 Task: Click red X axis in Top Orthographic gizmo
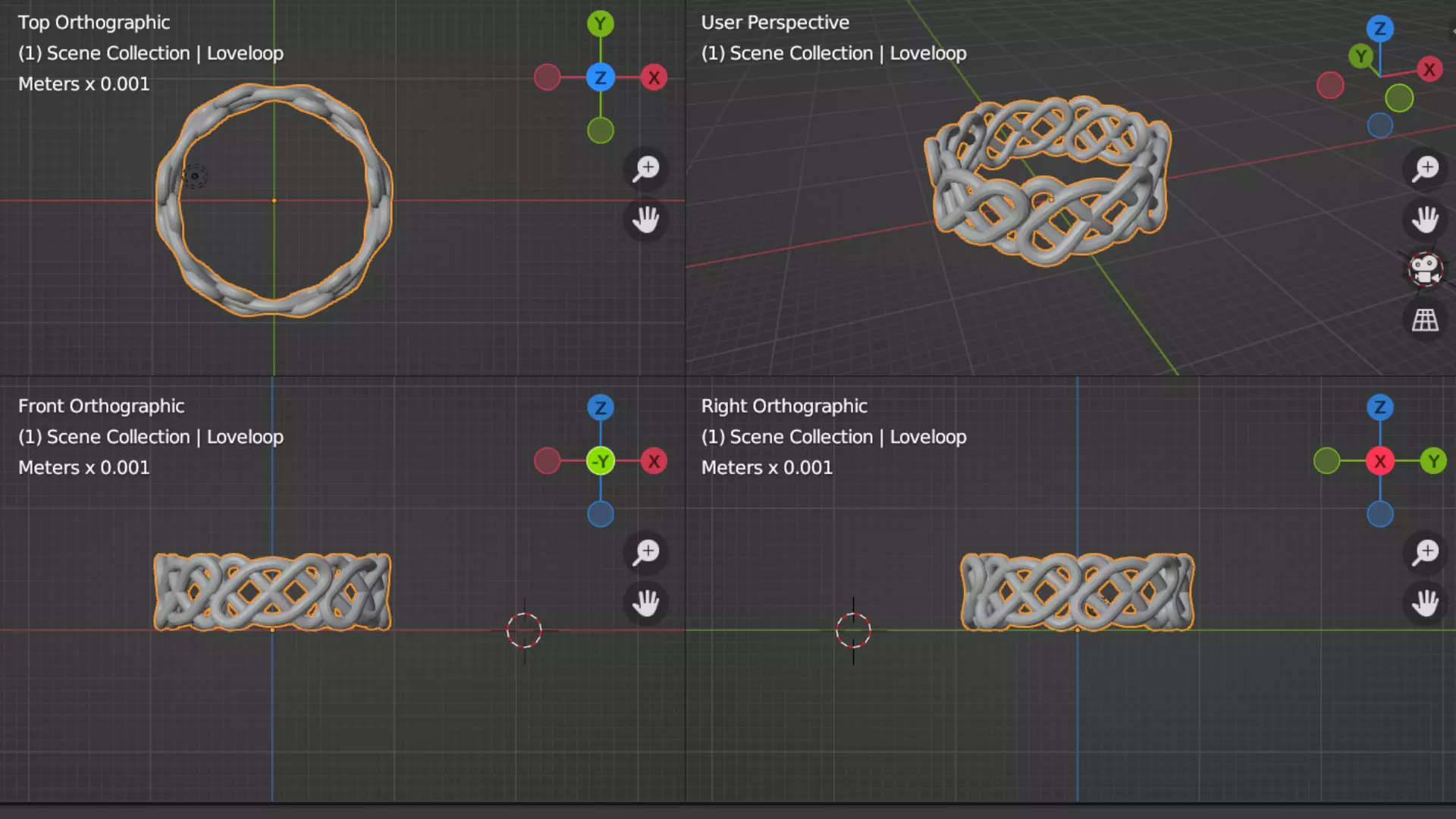[654, 77]
